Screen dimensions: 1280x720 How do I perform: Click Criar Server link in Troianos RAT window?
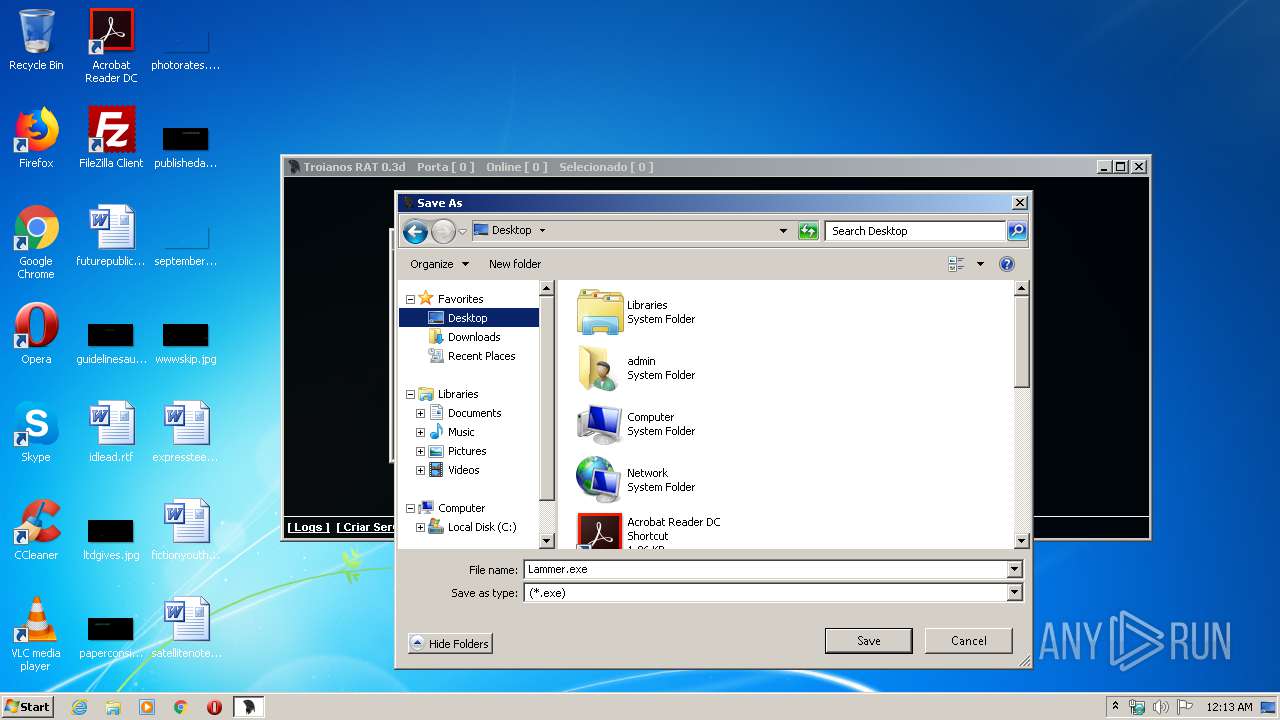[x=365, y=527]
